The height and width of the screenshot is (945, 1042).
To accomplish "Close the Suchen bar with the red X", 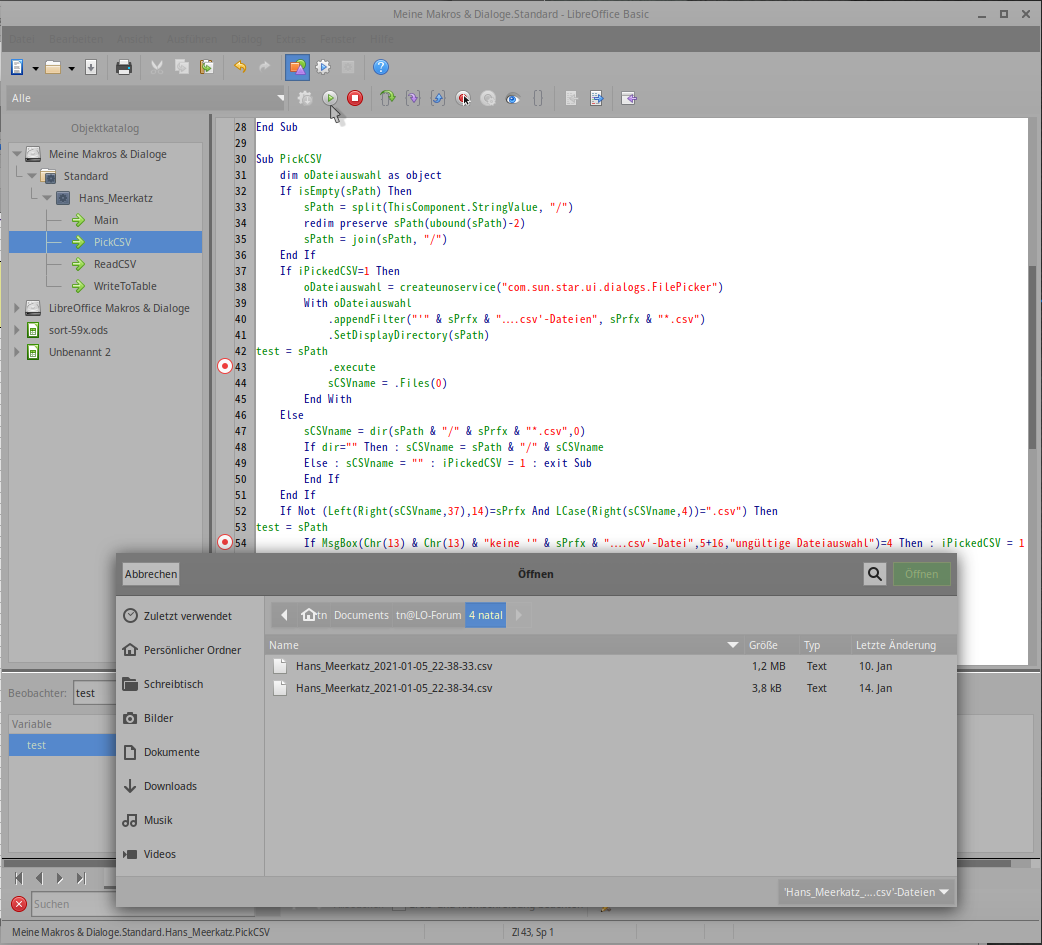I will pos(19,904).
